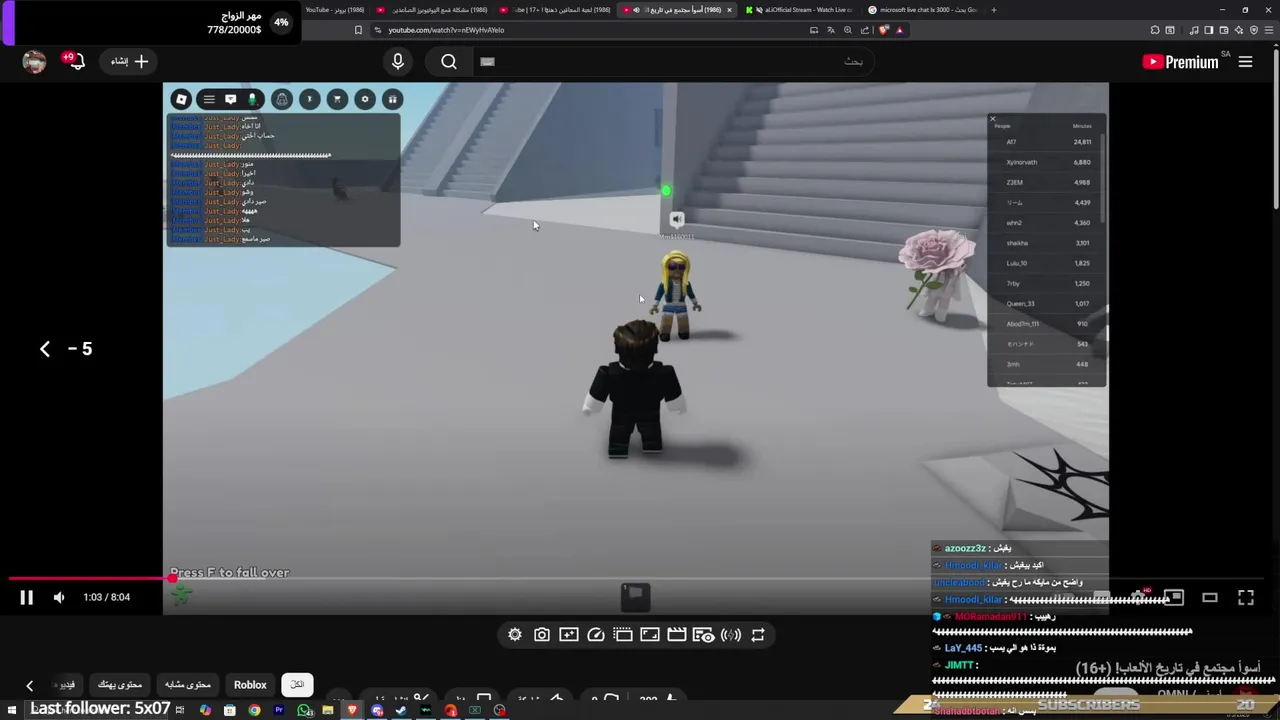Open File Explorer from the taskbar
The height and width of the screenshot is (720, 1280).
coord(328,711)
